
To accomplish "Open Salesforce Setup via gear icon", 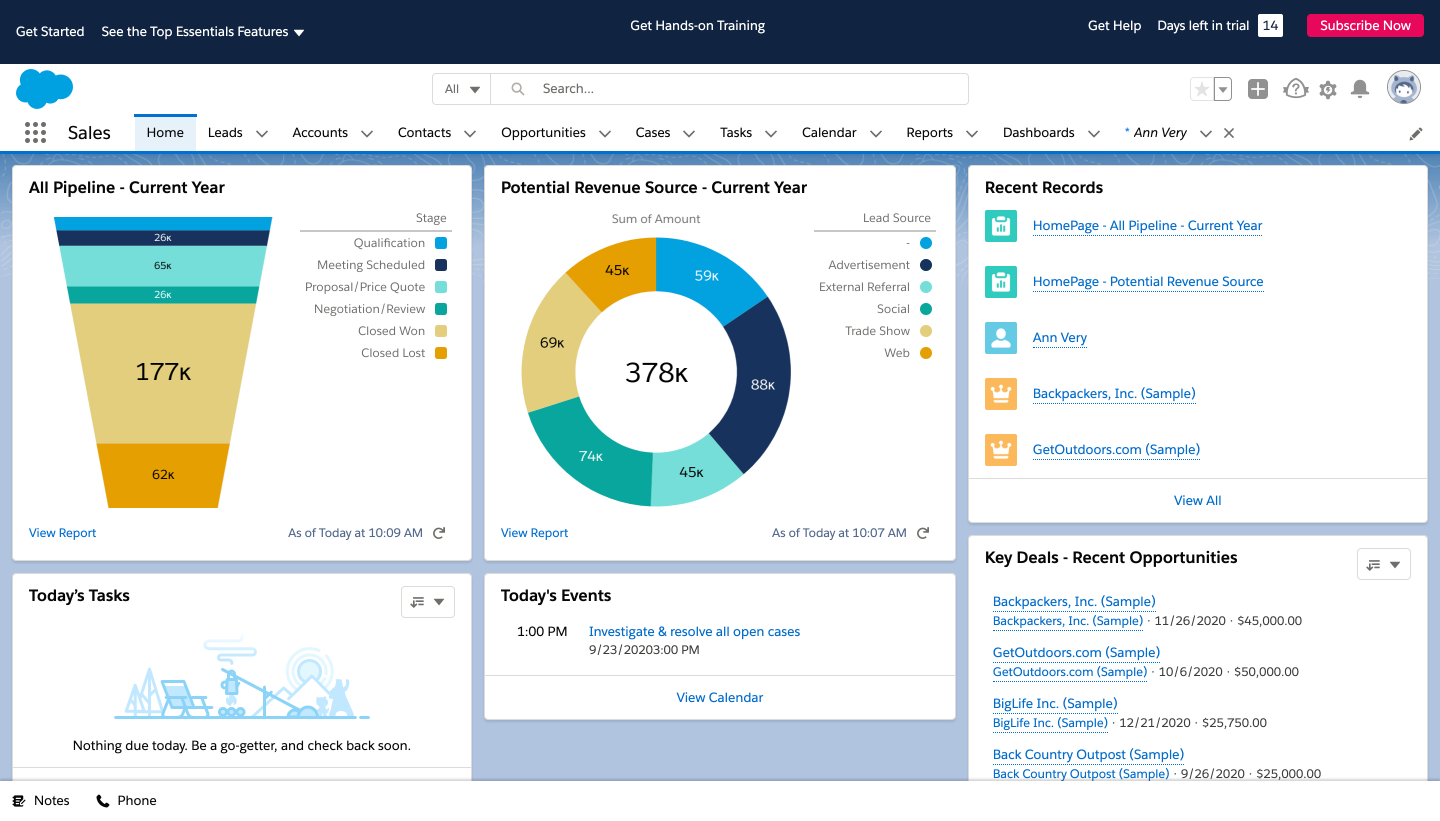I will point(1327,89).
